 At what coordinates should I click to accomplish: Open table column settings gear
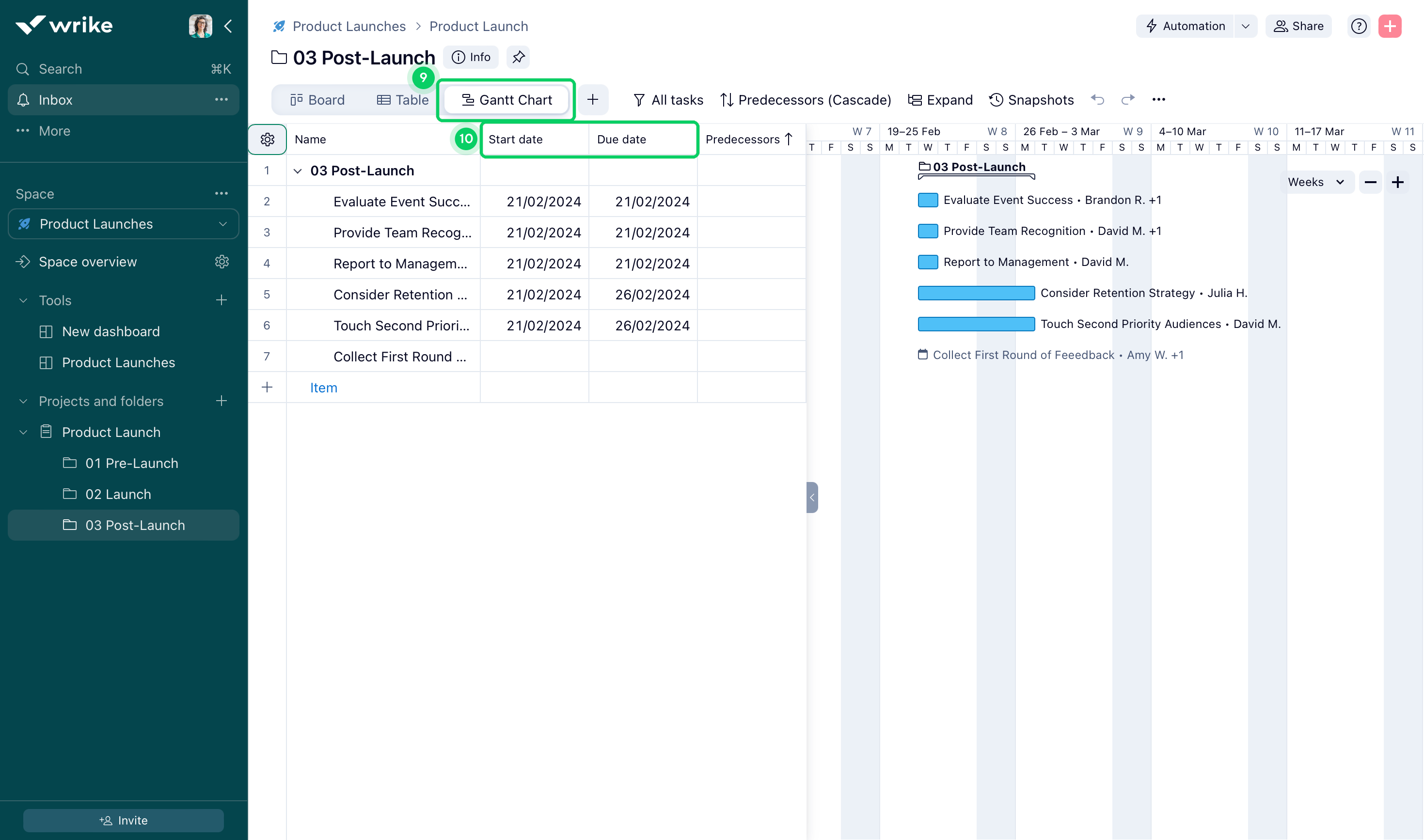click(267, 139)
